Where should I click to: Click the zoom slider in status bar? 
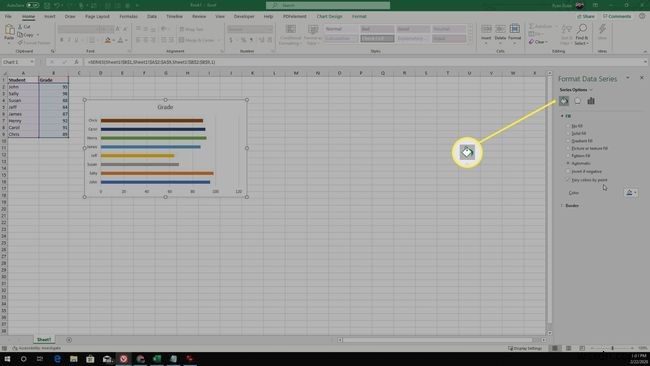coord(612,348)
